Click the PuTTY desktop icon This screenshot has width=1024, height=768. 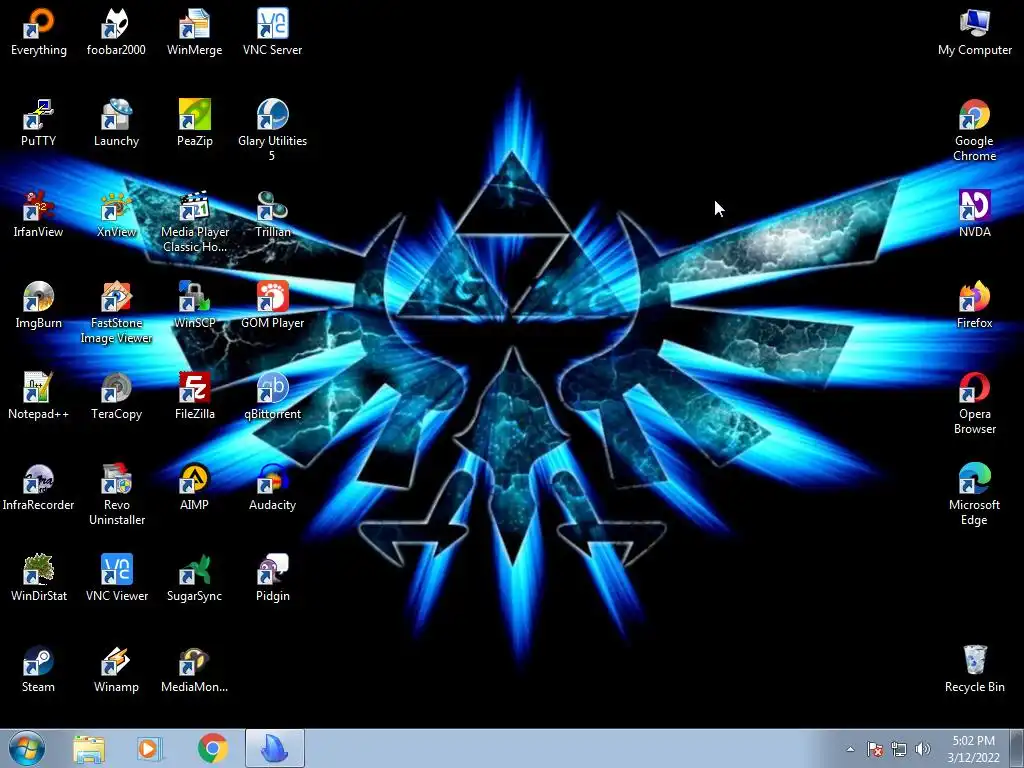[39, 123]
